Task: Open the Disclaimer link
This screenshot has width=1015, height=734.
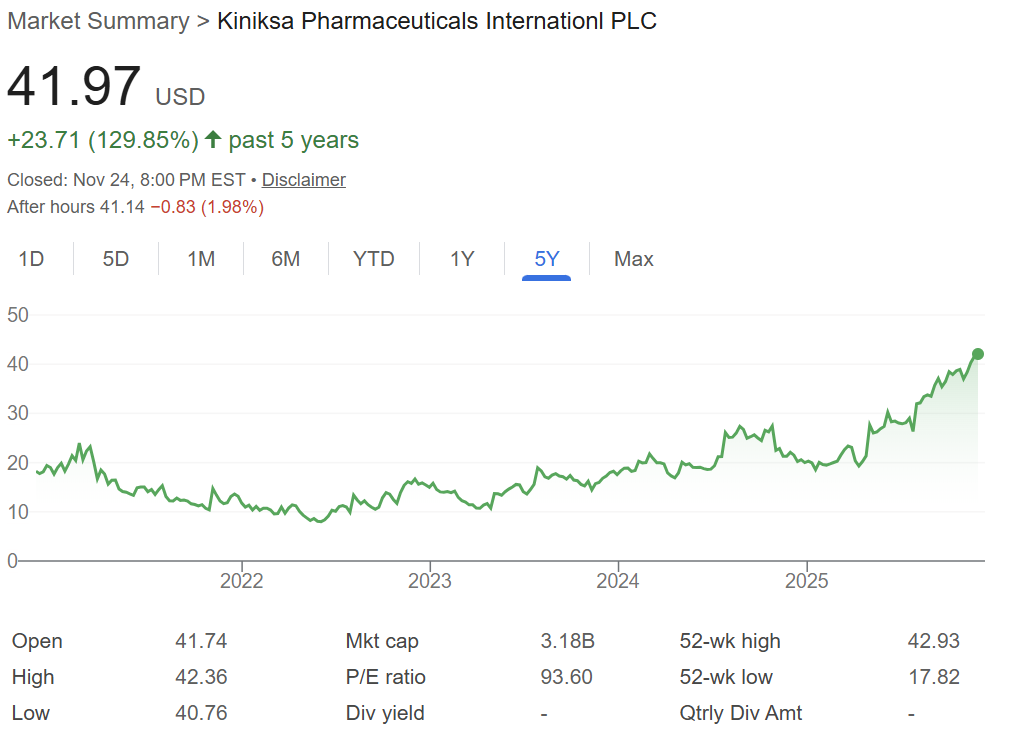Action: [x=304, y=180]
